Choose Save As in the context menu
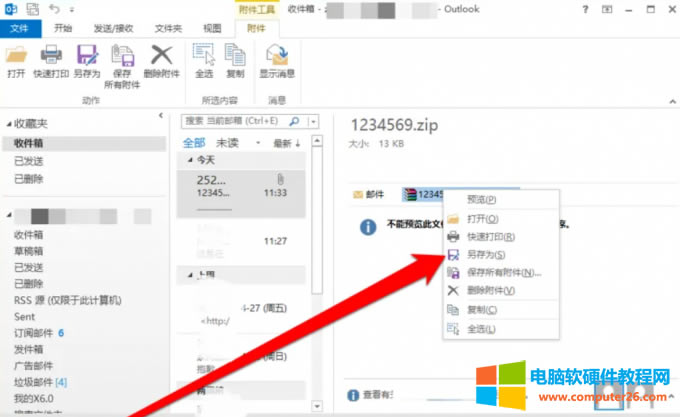 [501, 255]
